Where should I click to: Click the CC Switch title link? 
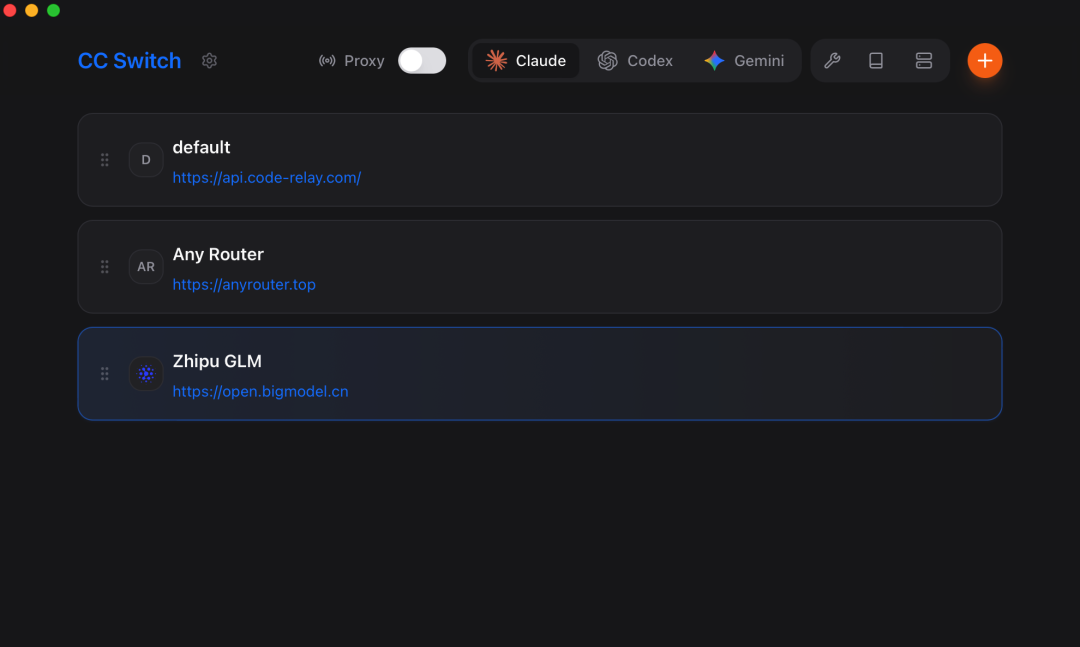pos(129,61)
